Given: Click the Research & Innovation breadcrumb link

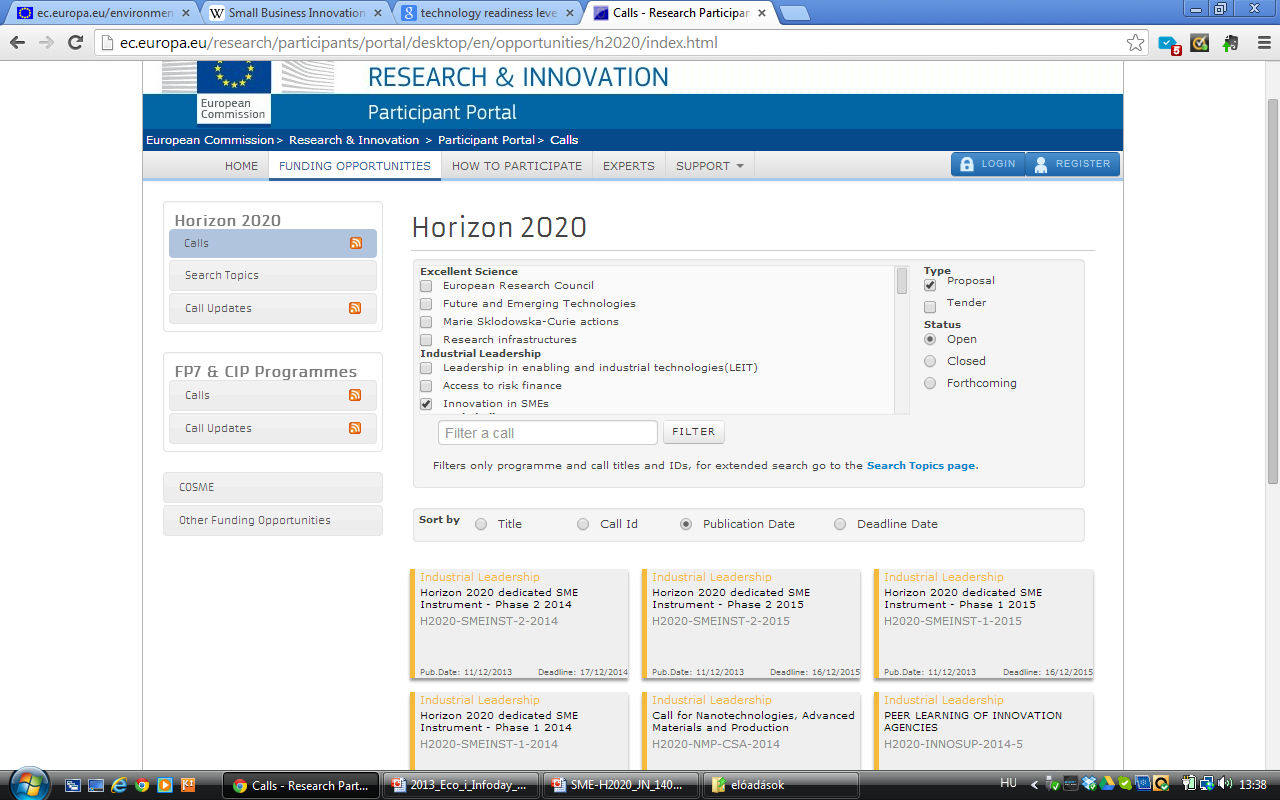Looking at the screenshot, I should click(354, 140).
